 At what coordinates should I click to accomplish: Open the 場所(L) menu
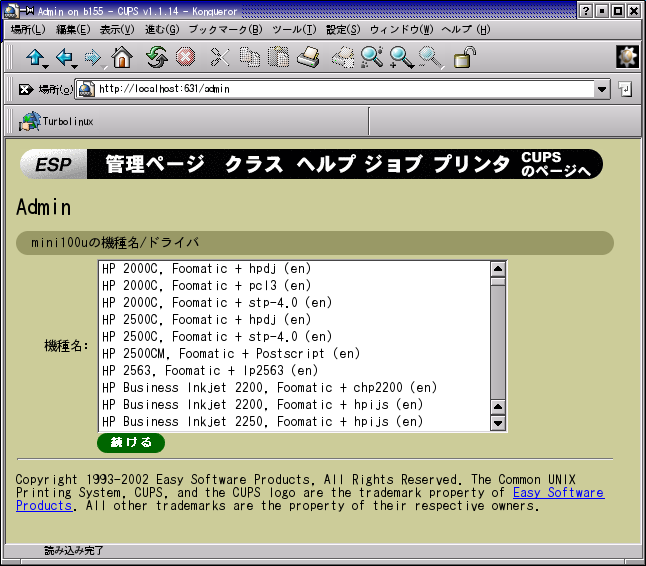click(x=28, y=29)
